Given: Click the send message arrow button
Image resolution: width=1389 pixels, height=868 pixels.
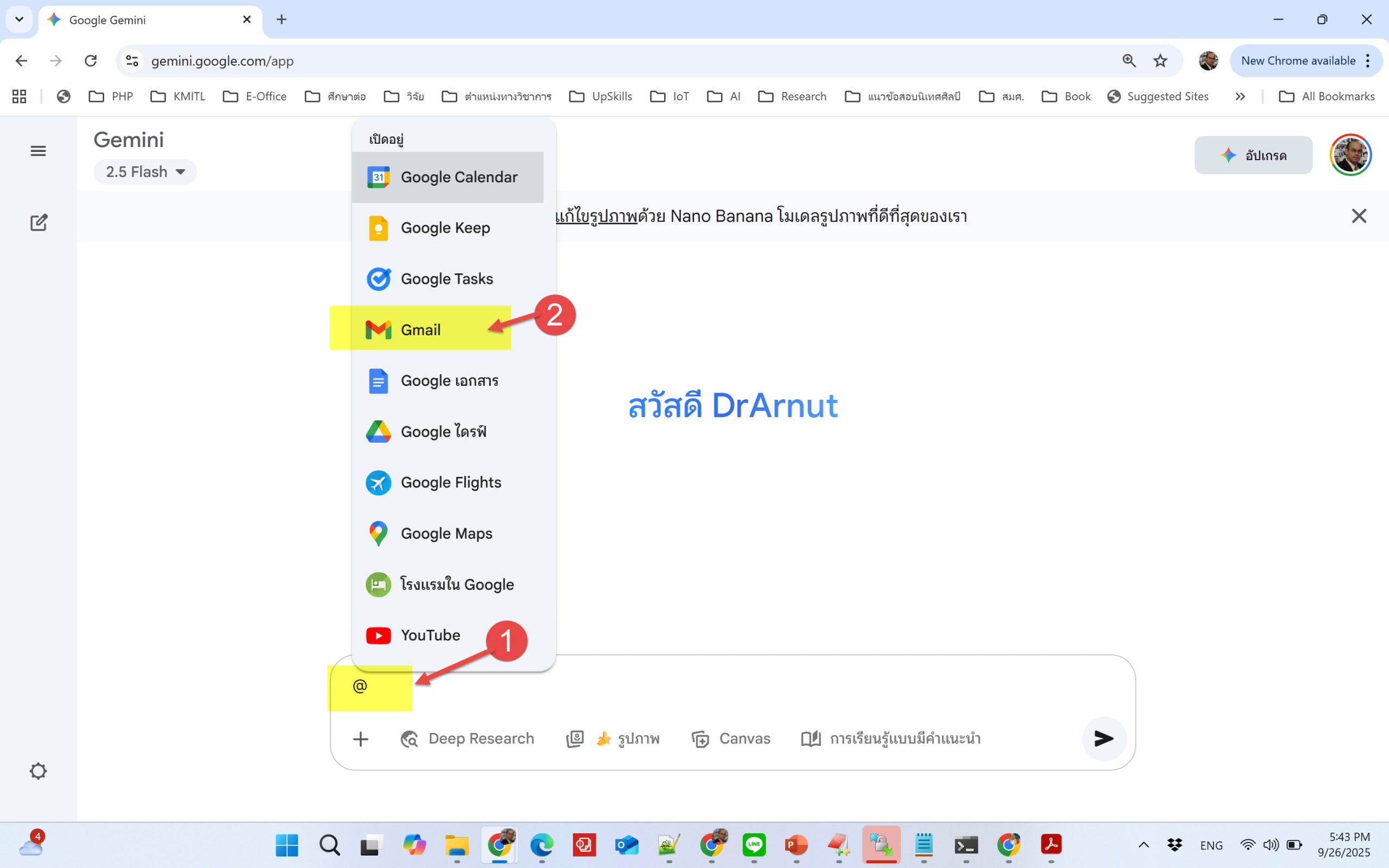Looking at the screenshot, I should 1103,738.
